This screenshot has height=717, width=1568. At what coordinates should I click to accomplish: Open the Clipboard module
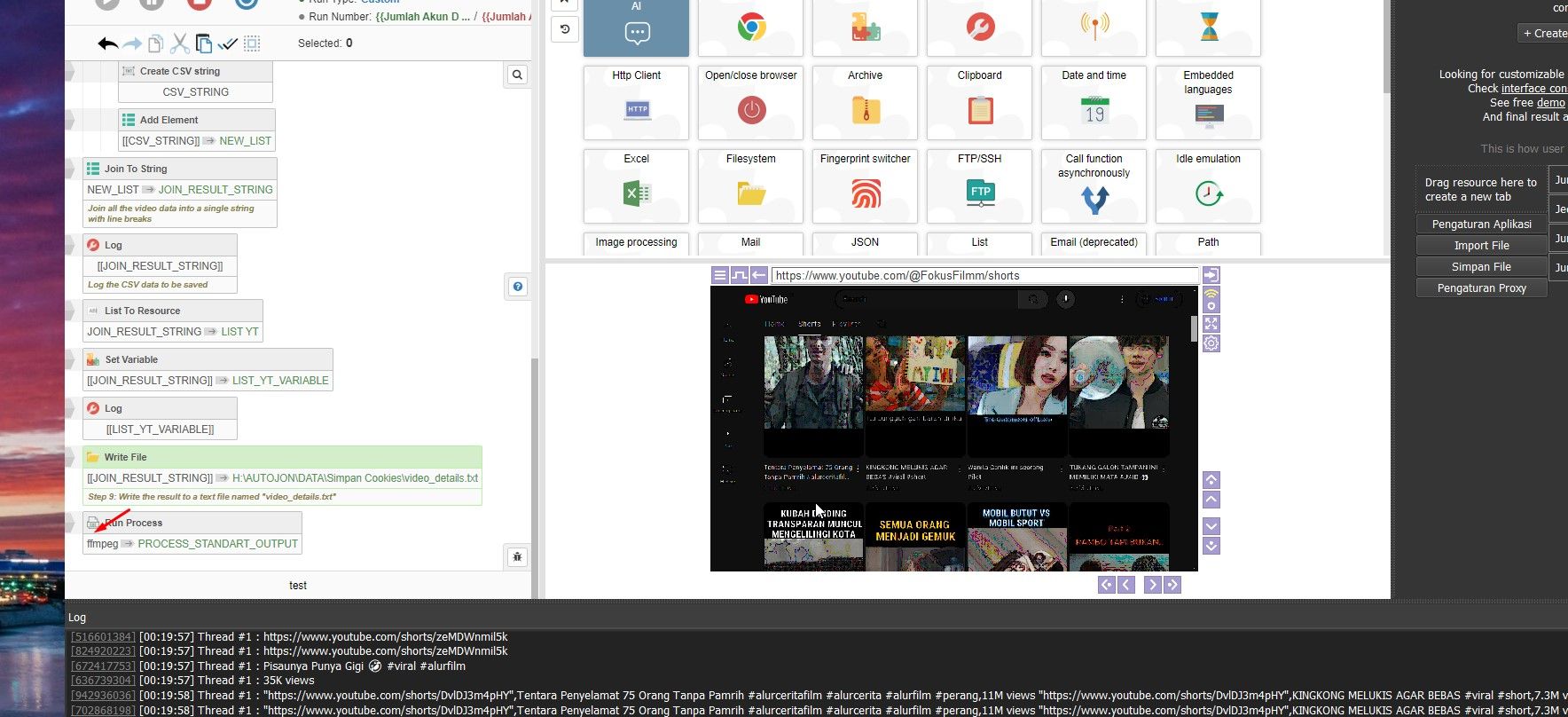(x=979, y=102)
